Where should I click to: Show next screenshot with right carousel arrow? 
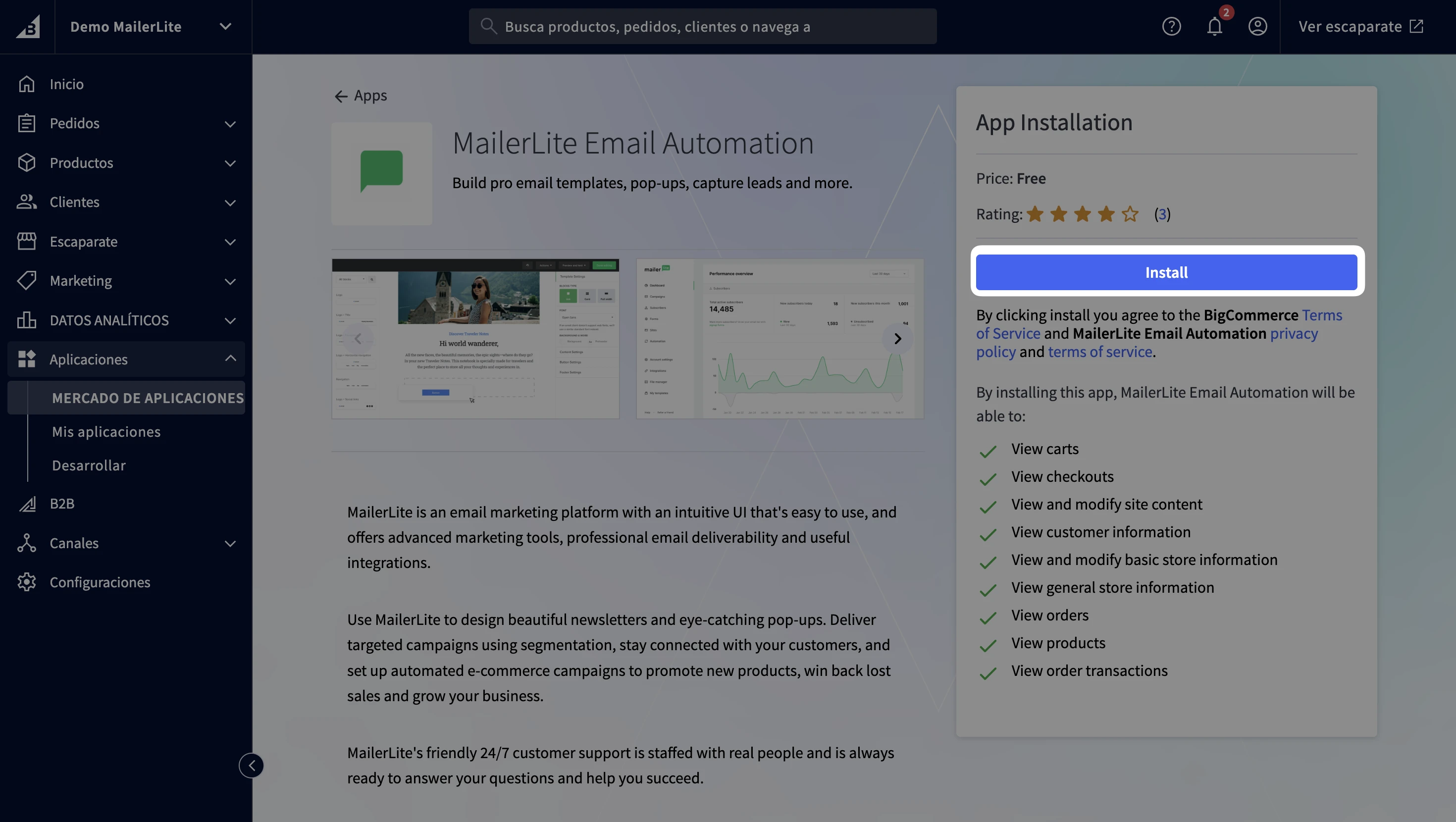pyautogui.click(x=897, y=339)
